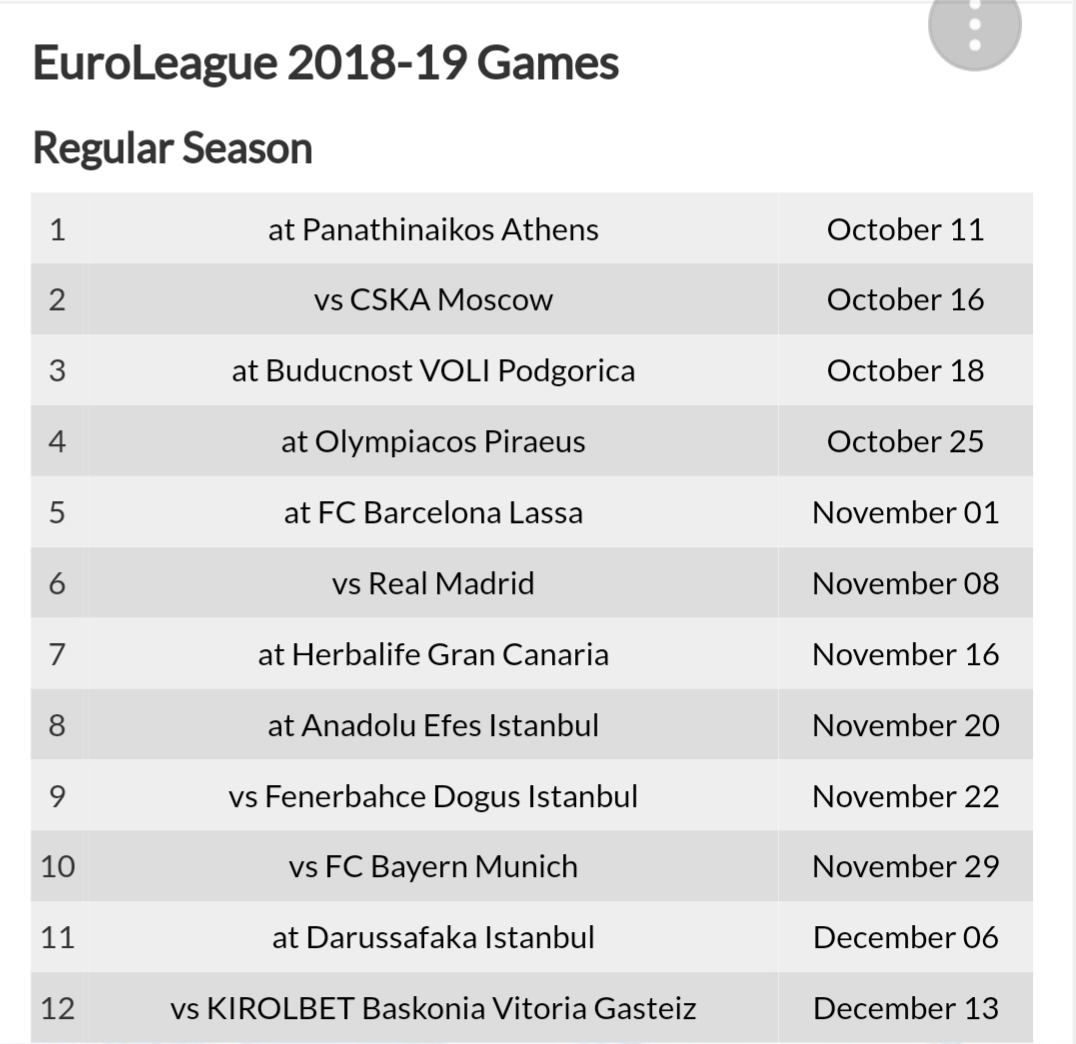Choose the Olympiacos Piraeus game
This screenshot has width=1076, height=1044.
click(433, 441)
